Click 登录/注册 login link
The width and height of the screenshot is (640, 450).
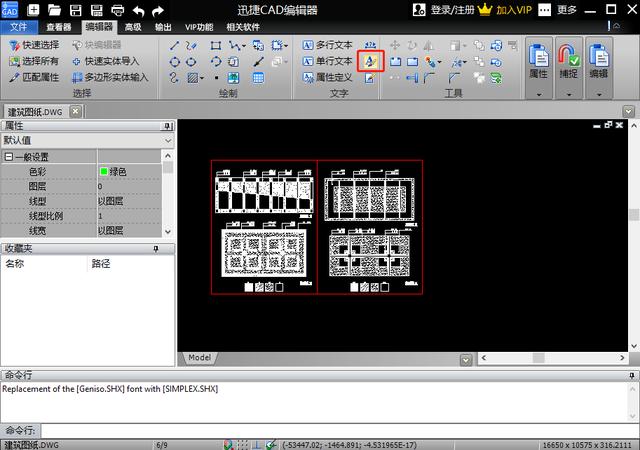(x=443, y=10)
